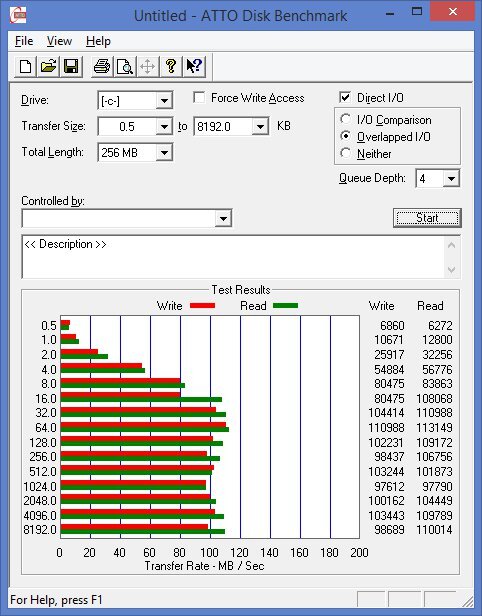The height and width of the screenshot is (616, 482).
Task: Click the 1024.0 transfer size row label
Action: tap(40, 486)
